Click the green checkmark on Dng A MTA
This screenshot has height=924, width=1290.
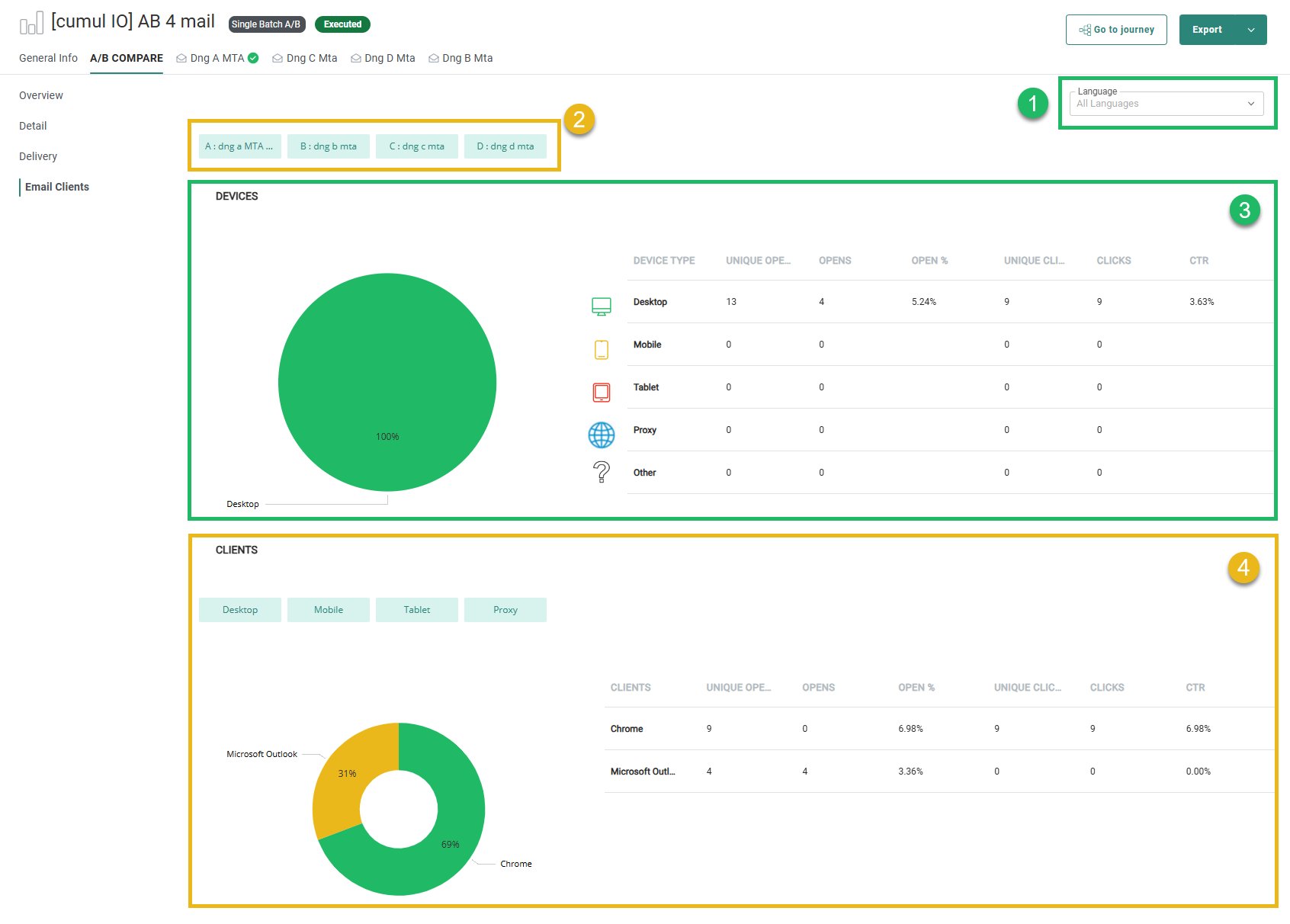pos(253,58)
